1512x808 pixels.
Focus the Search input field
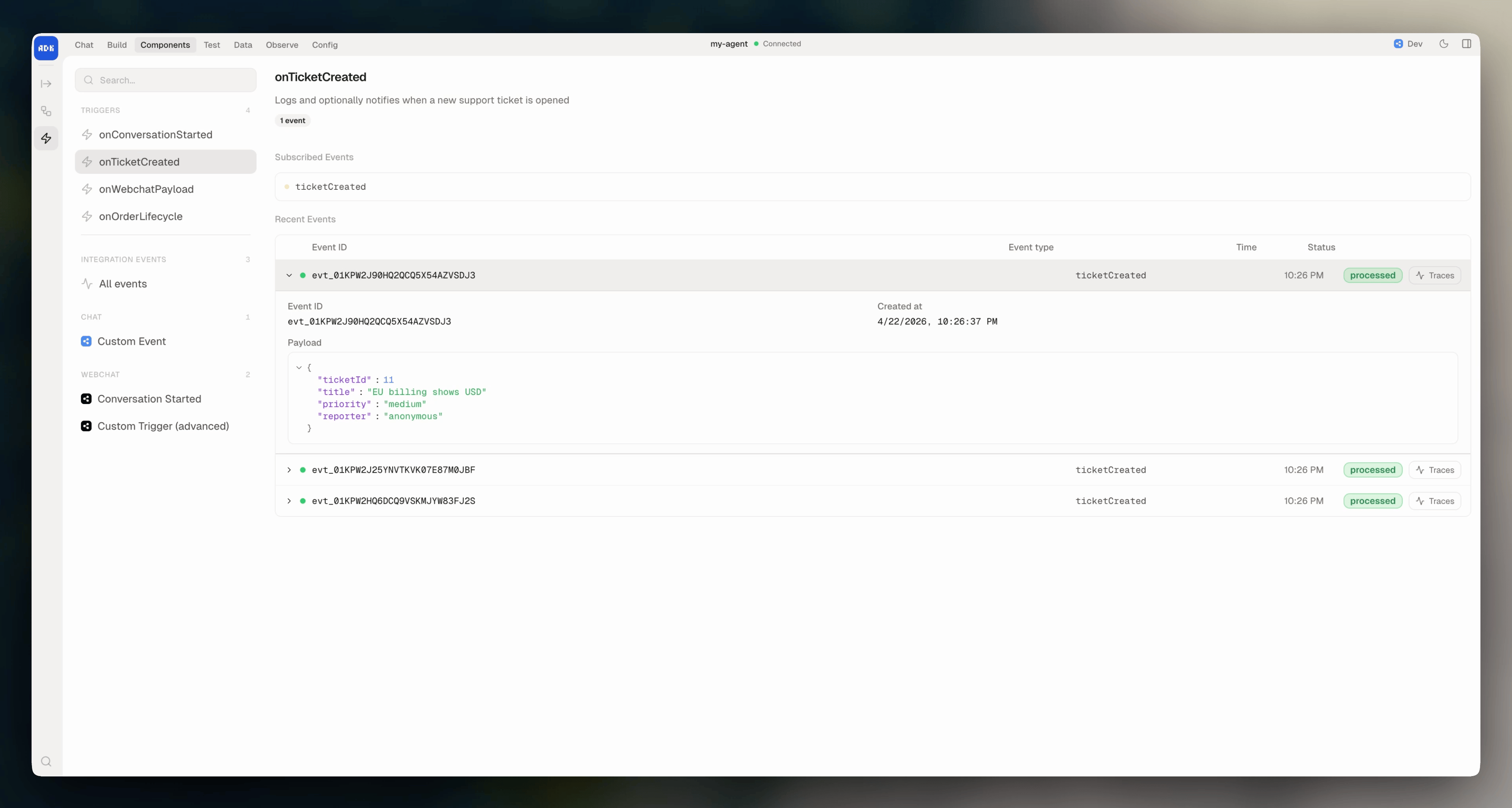pos(165,80)
